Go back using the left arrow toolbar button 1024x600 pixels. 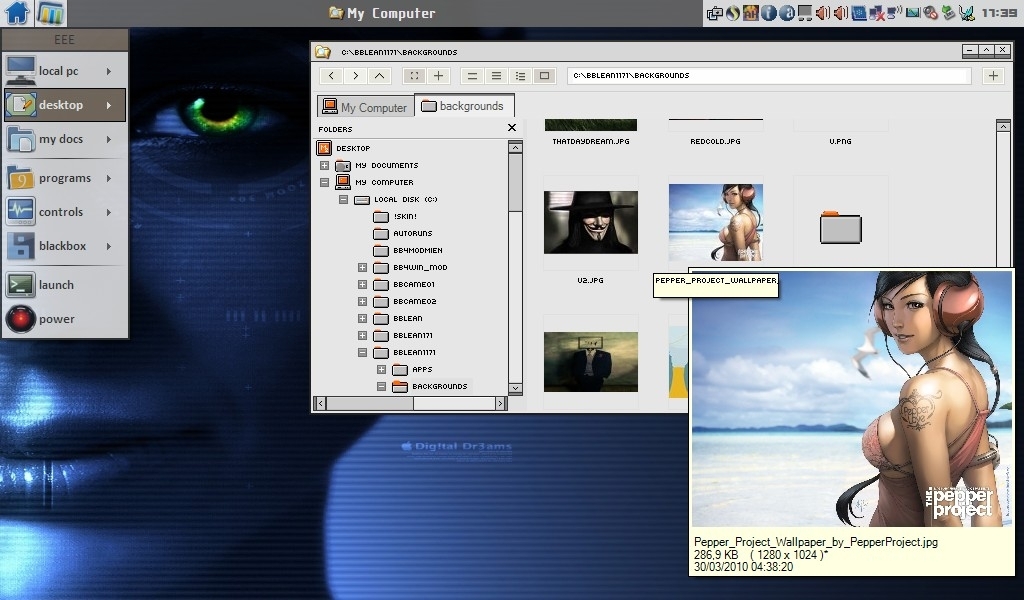tap(331, 76)
